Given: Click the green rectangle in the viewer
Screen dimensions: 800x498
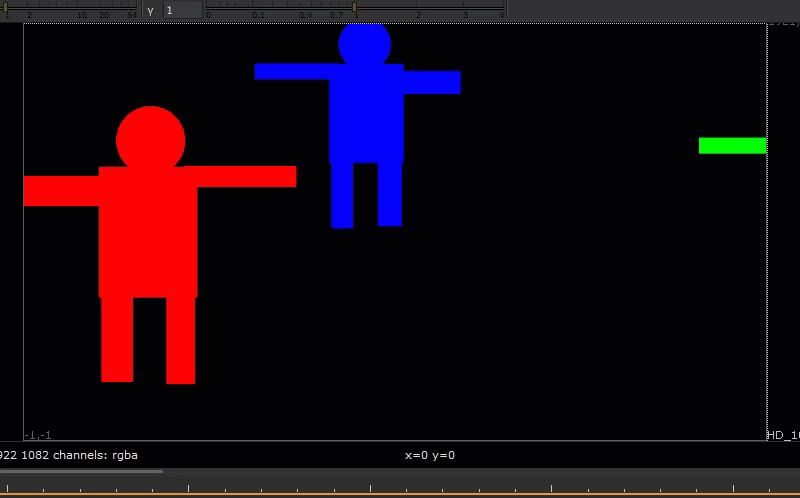Looking at the screenshot, I should (x=732, y=146).
